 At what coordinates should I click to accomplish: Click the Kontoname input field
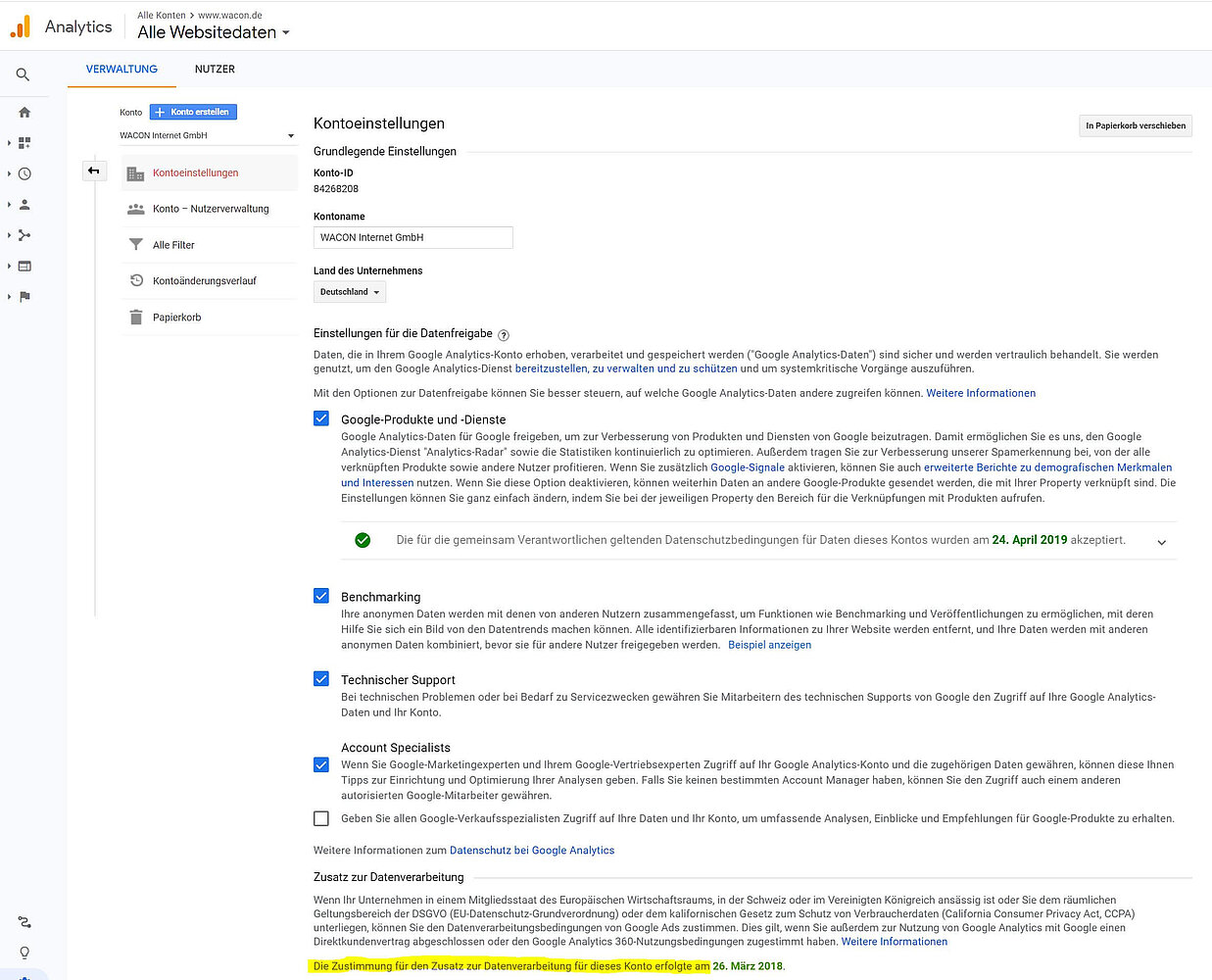coord(412,237)
